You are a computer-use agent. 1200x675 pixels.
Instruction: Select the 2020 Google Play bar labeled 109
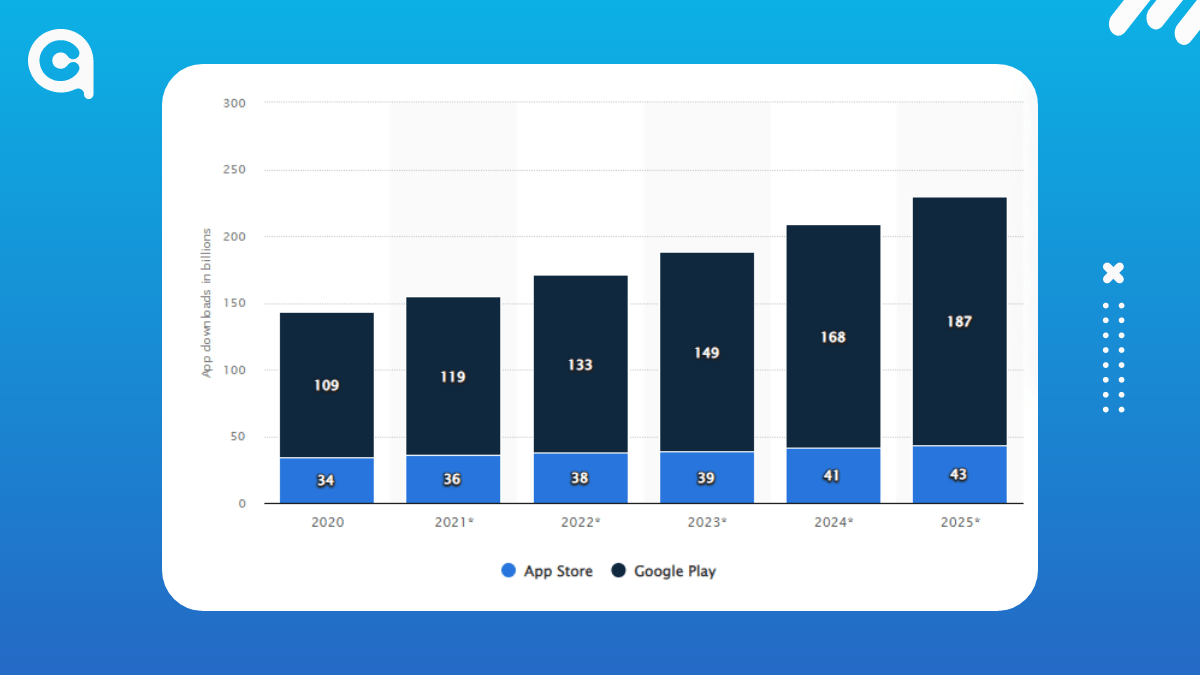327,385
